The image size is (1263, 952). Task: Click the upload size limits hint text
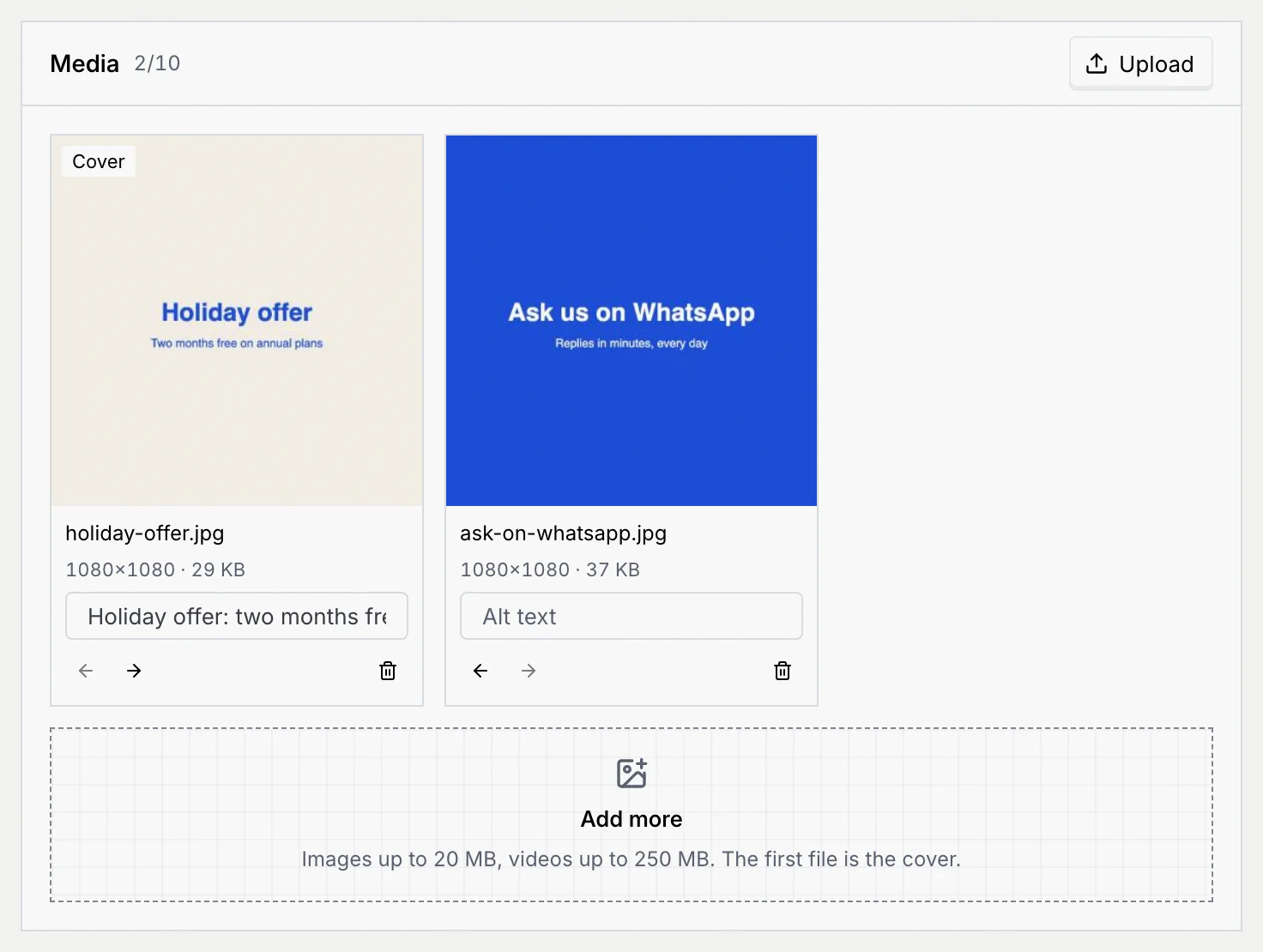pyautogui.click(x=631, y=859)
